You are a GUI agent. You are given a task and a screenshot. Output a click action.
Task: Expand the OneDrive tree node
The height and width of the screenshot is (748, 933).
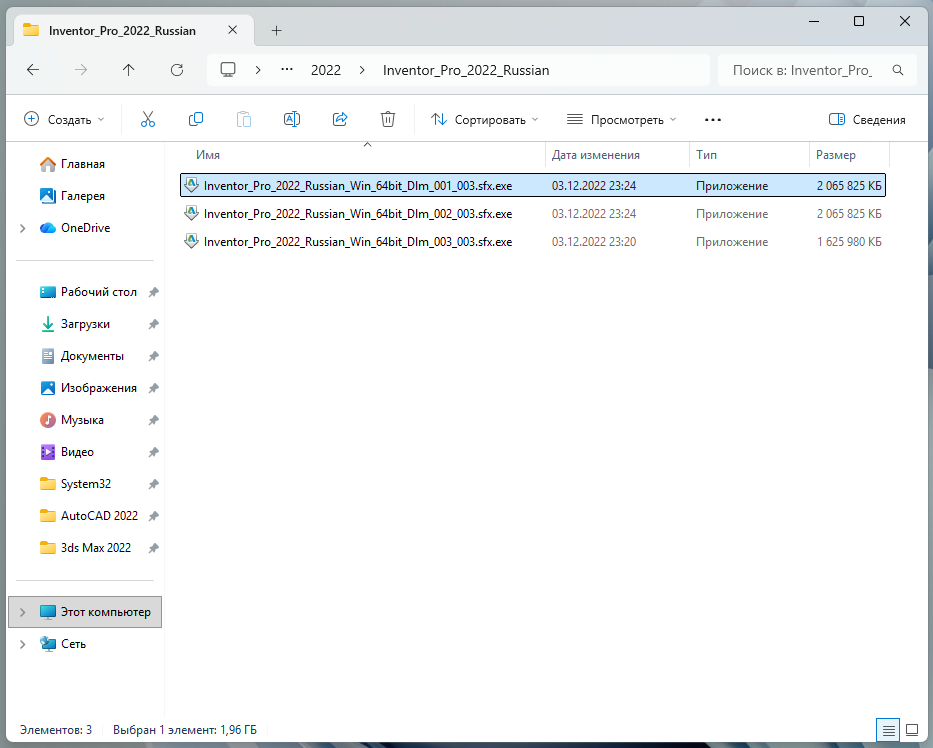pos(23,228)
